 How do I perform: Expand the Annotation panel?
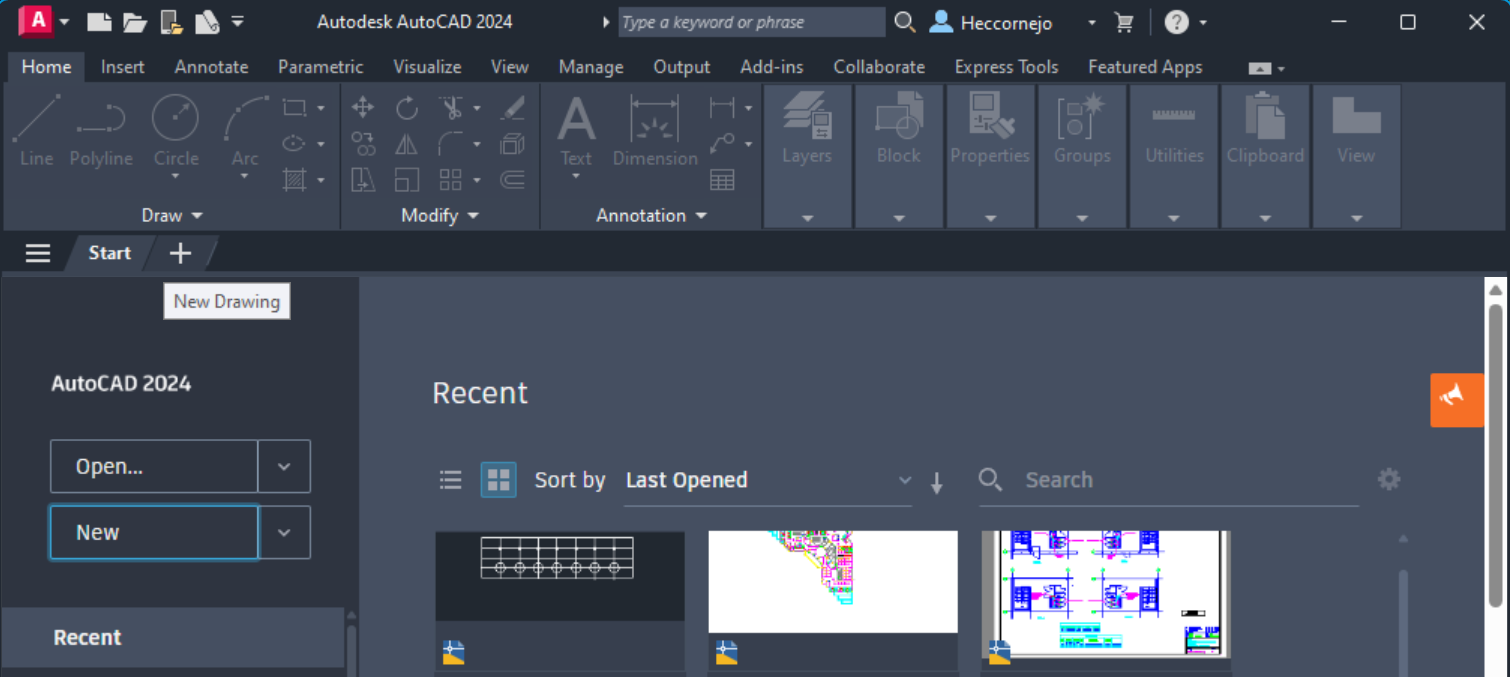coord(652,215)
